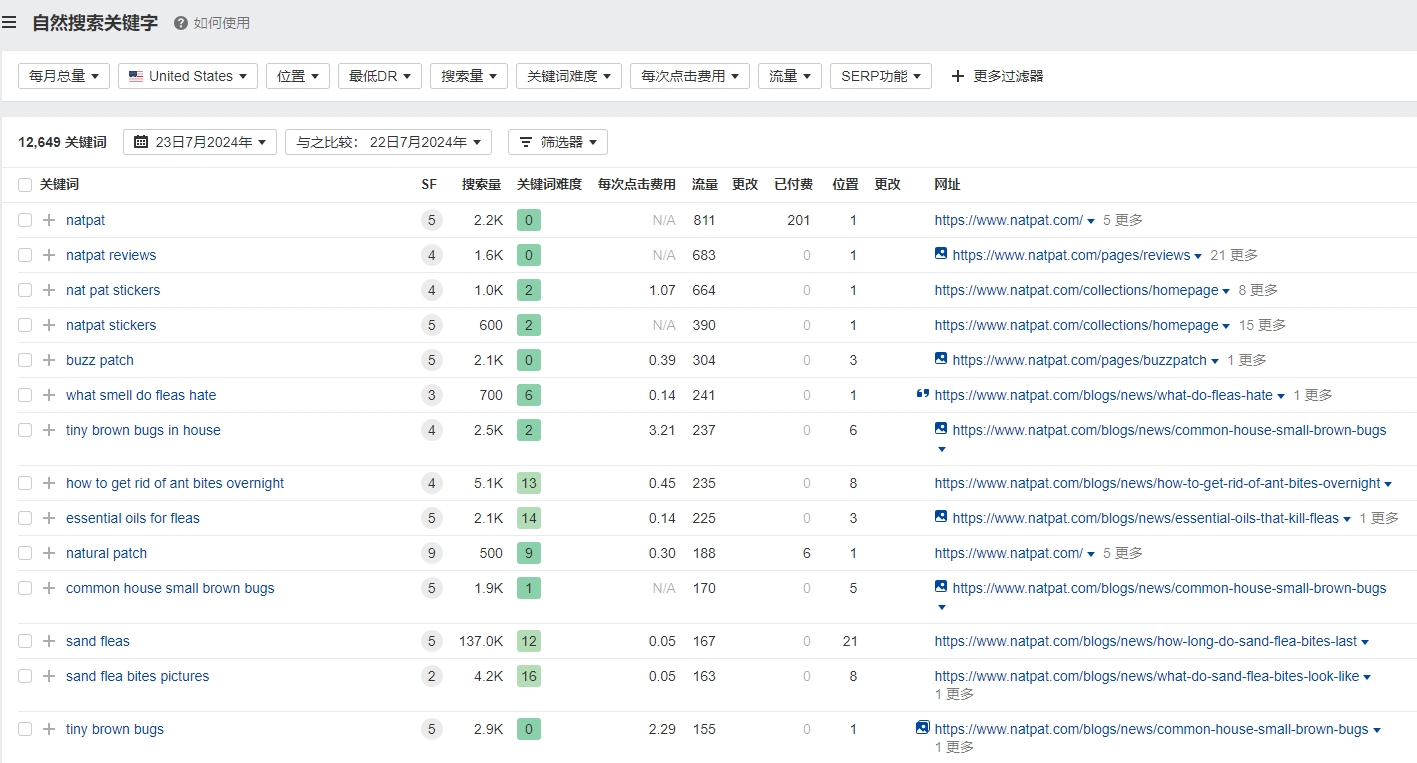Screen dimensions: 1417x763
Task: Open the 位置 filter dropdown
Action: pos(298,76)
